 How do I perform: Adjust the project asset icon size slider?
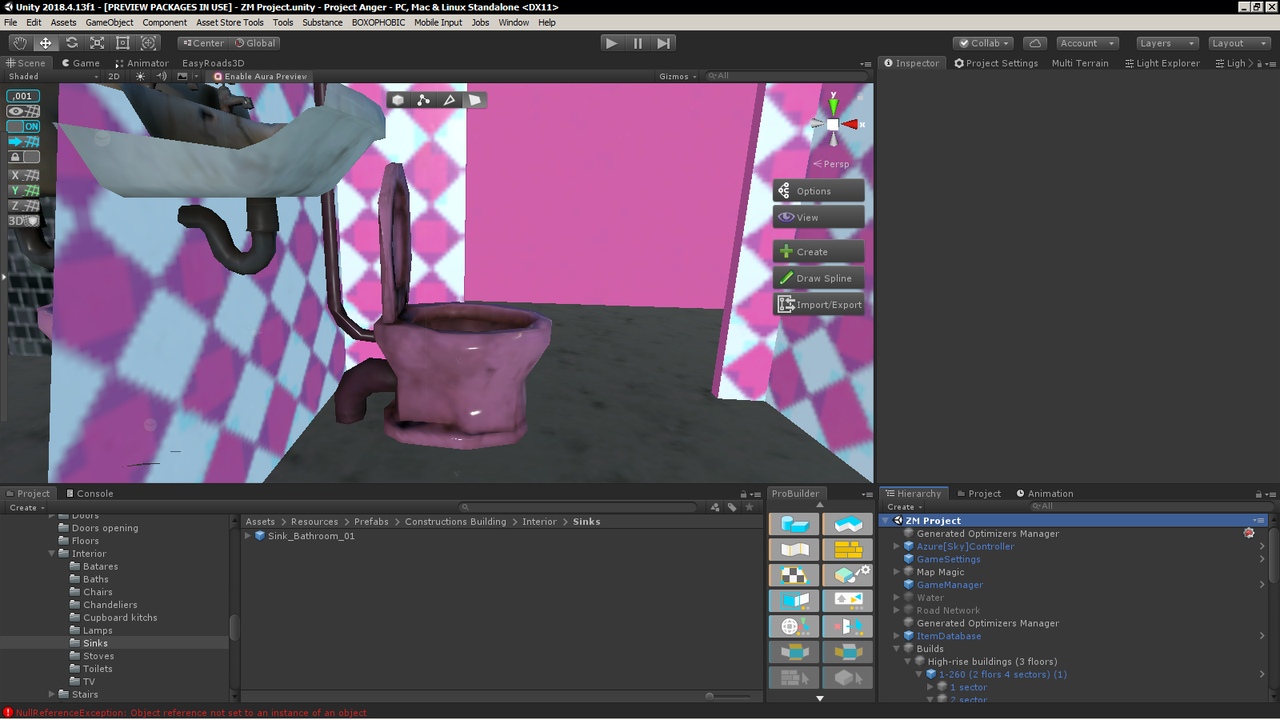[x=709, y=696]
